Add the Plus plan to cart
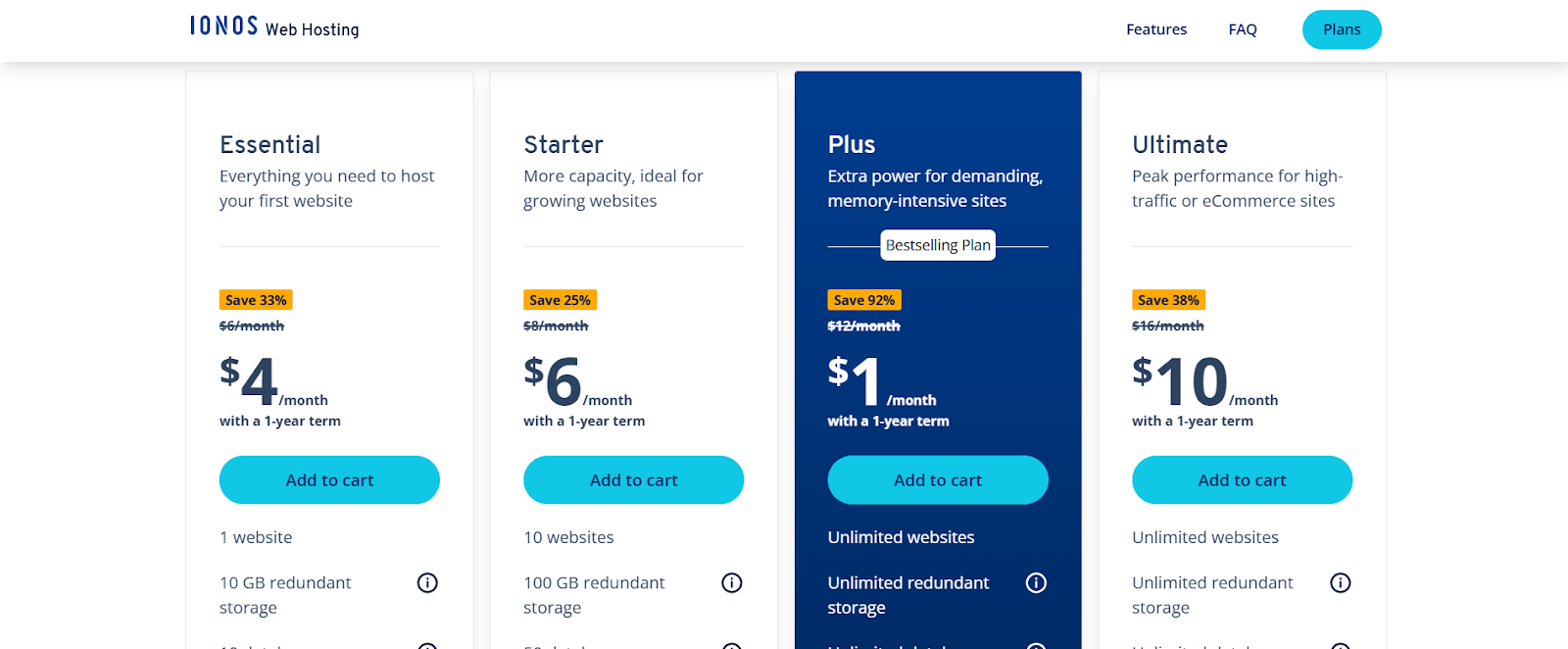 click(938, 480)
